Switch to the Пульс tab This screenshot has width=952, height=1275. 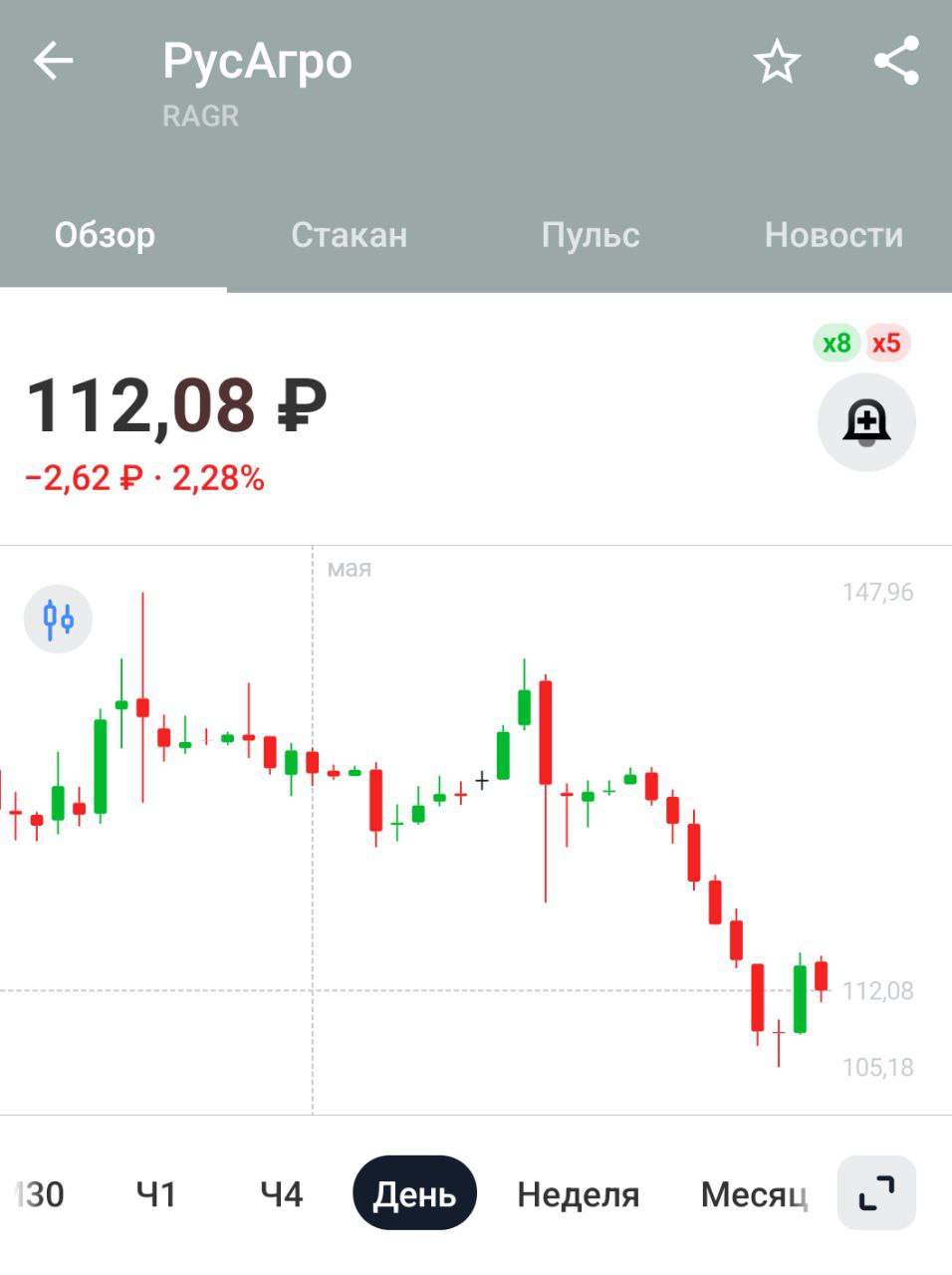591,235
